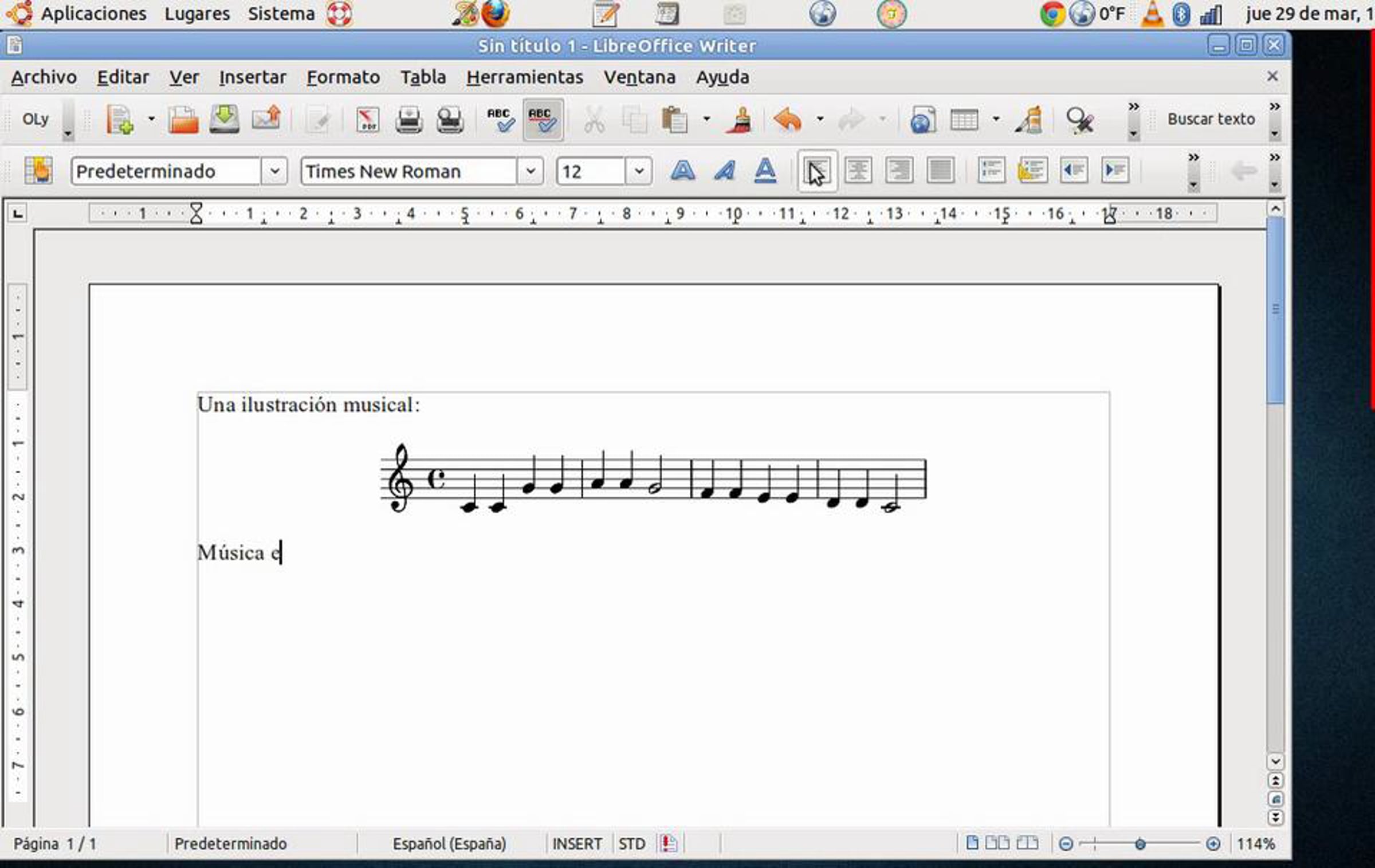This screenshot has height=868, width=1375.
Task: Expand the Times New Roman font list
Action: point(531,171)
